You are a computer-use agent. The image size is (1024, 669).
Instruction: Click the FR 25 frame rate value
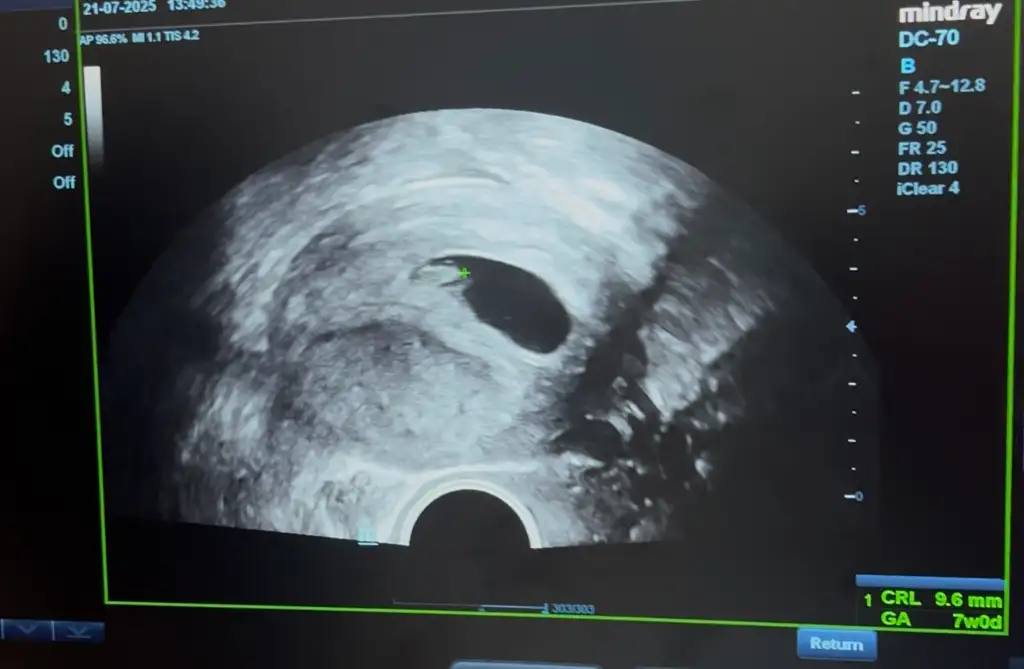(x=922, y=148)
